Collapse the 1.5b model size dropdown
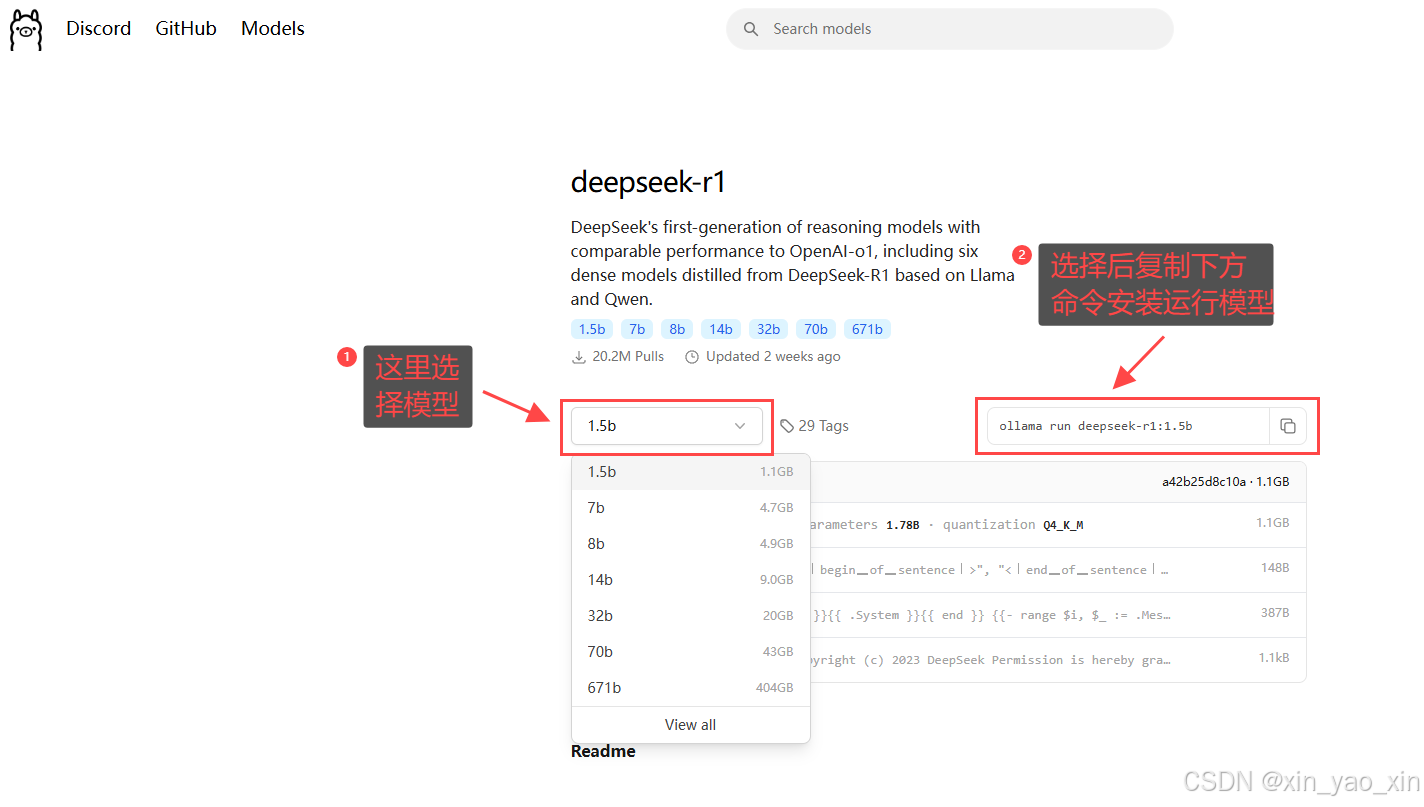Viewport: 1424px width, 807px height. [x=667, y=426]
